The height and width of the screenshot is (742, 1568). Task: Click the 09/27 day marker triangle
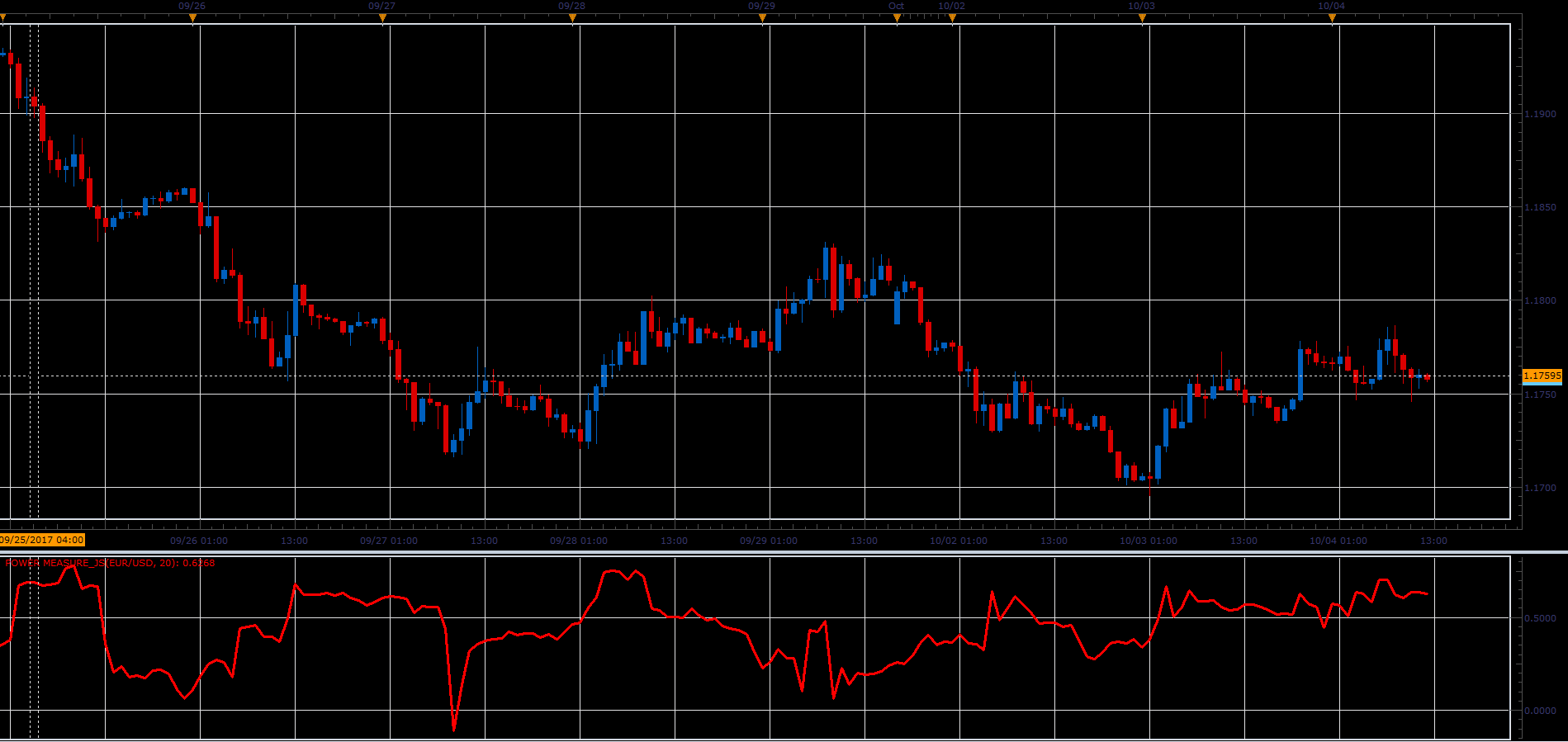(382, 18)
